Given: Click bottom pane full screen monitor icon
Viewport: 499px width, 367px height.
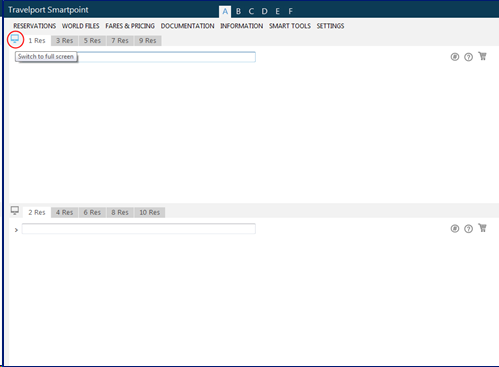Looking at the screenshot, I should point(15,210).
